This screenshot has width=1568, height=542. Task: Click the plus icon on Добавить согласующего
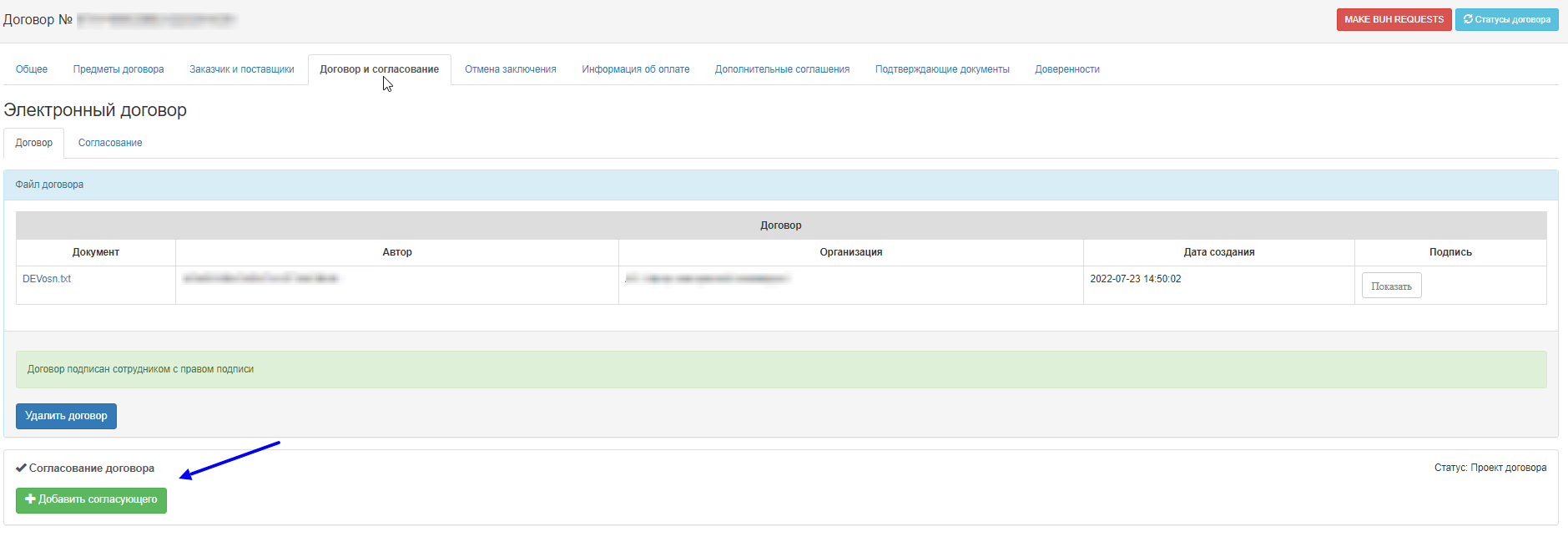coord(30,499)
